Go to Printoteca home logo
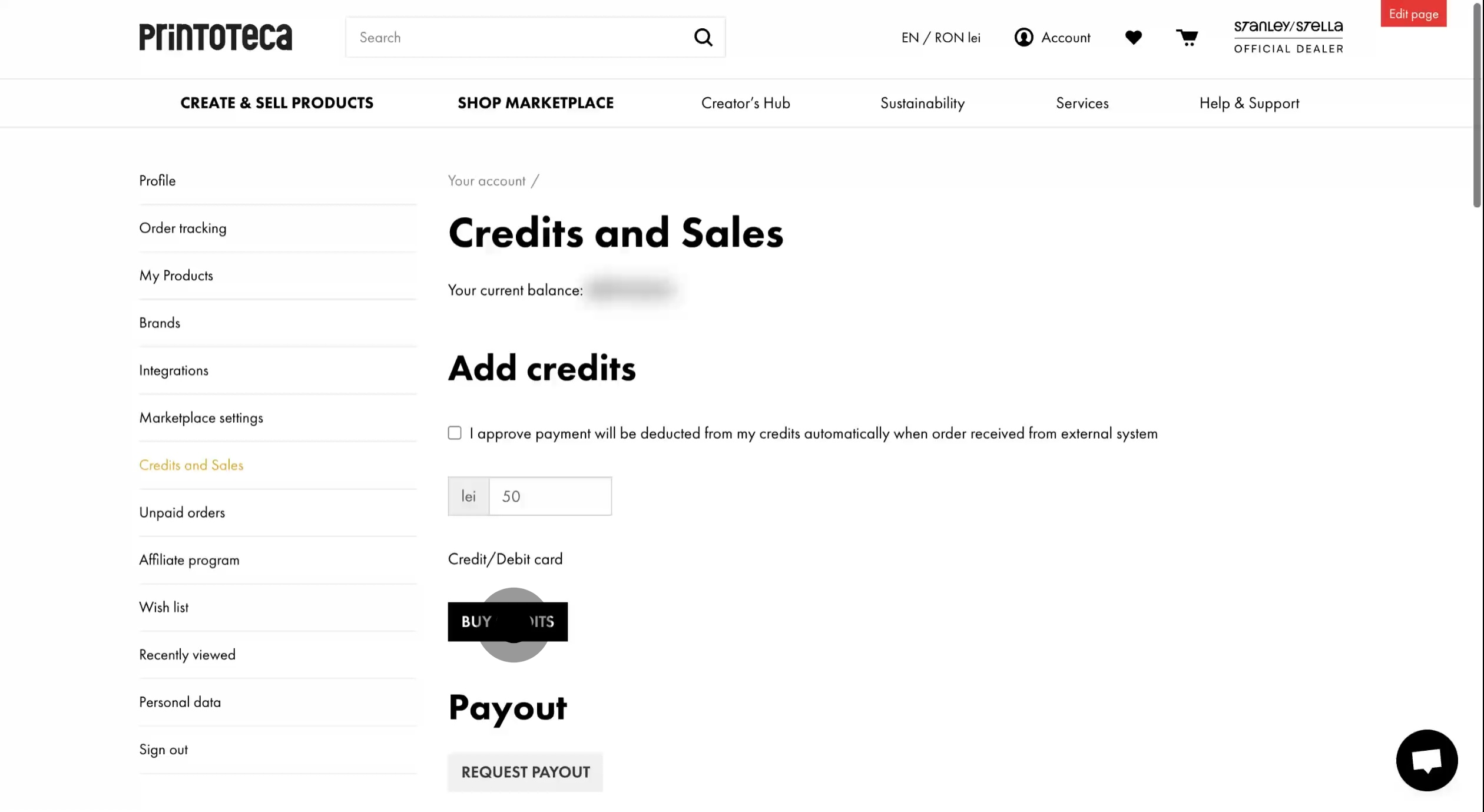 [216, 37]
